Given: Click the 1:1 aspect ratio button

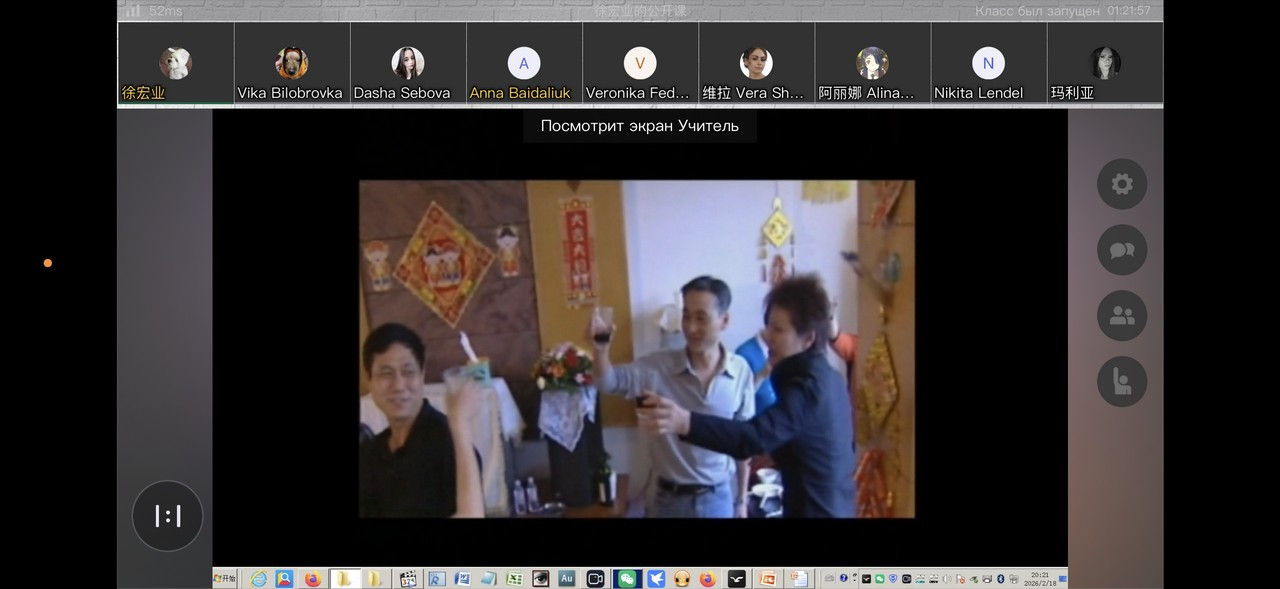Looking at the screenshot, I should 167,516.
